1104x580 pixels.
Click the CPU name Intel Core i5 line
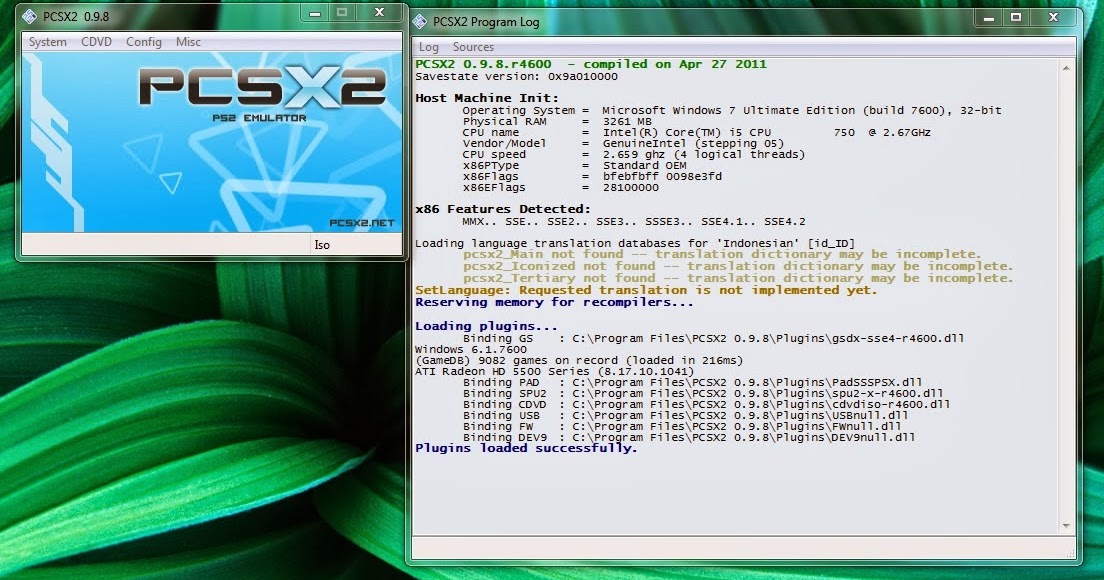coord(696,132)
